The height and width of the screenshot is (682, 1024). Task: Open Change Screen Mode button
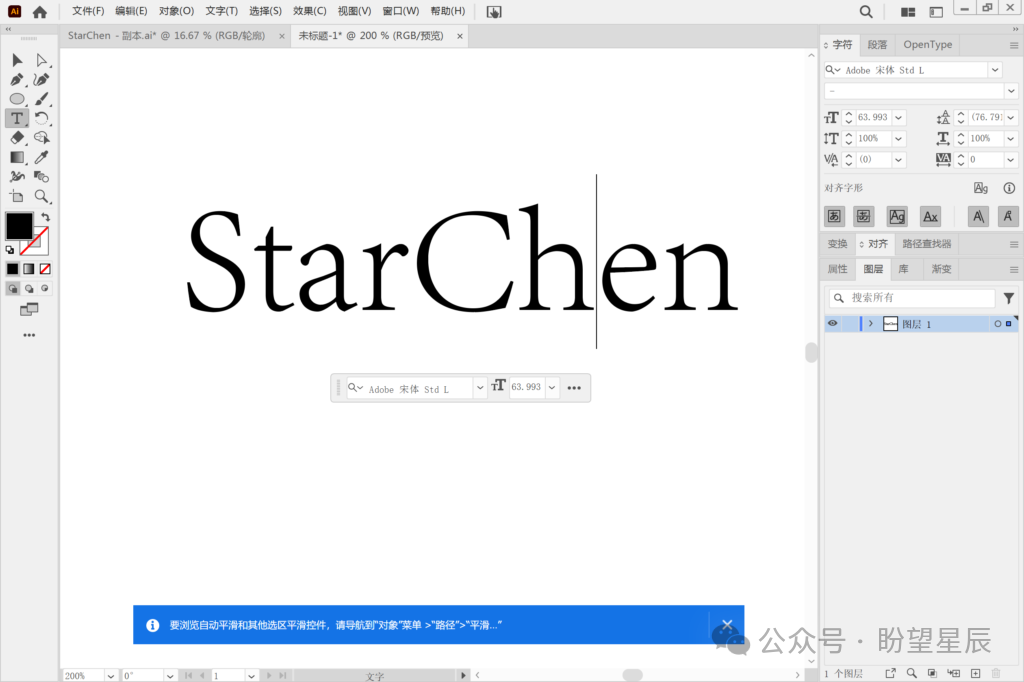[29, 310]
